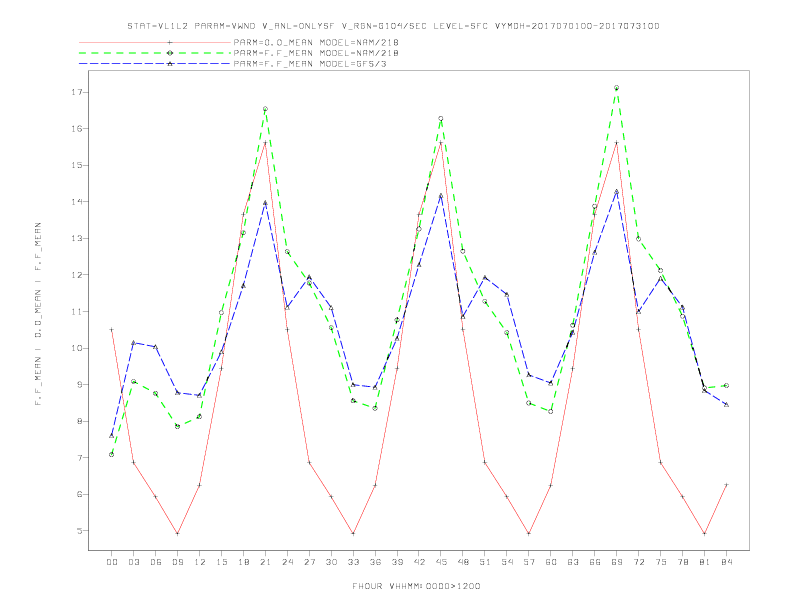Screen dimensions: 792x612
Task: Click x-axis forecast hour label 69
Action: [617, 562]
